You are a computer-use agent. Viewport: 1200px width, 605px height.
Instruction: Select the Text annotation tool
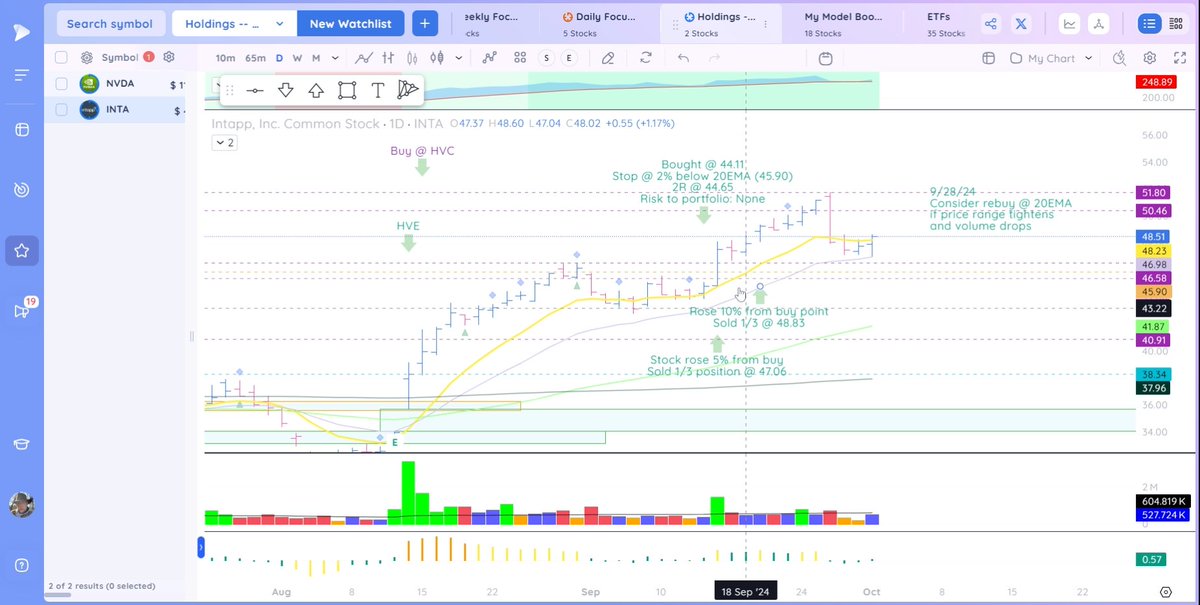point(378,89)
